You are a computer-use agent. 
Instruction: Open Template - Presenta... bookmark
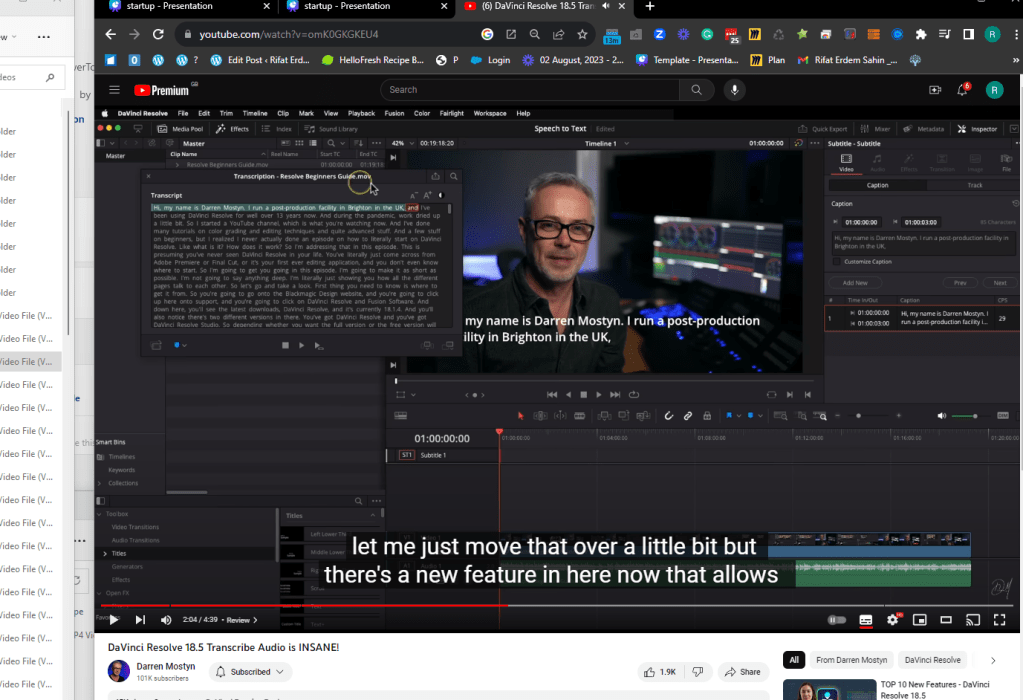click(x=688, y=60)
